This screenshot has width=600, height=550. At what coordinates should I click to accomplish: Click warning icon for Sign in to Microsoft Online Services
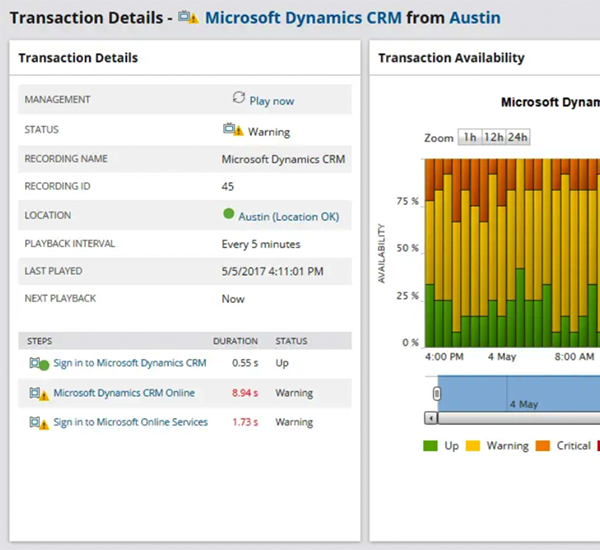pyautogui.click(x=39, y=423)
